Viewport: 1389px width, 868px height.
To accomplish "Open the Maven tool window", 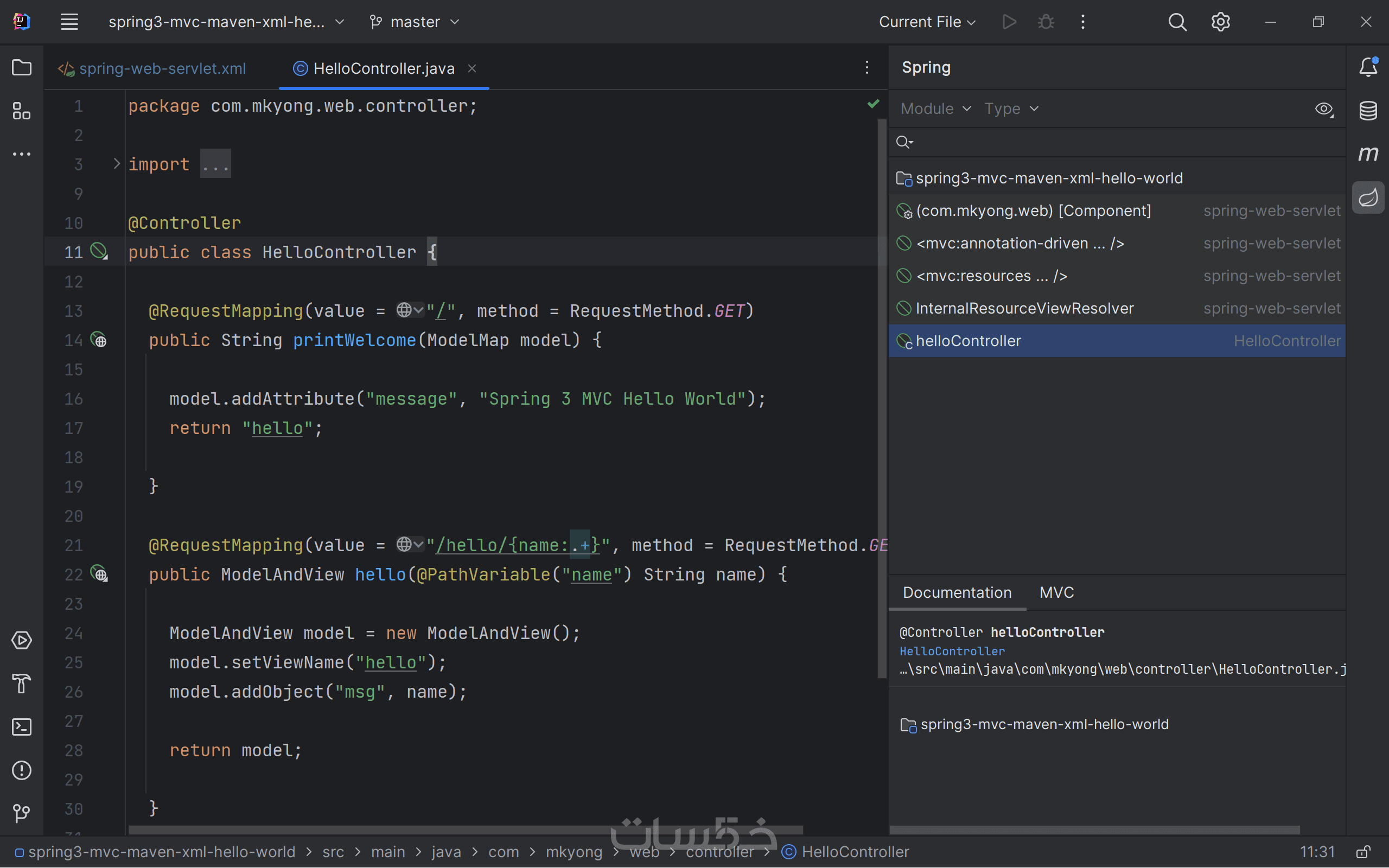I will coord(1368,154).
